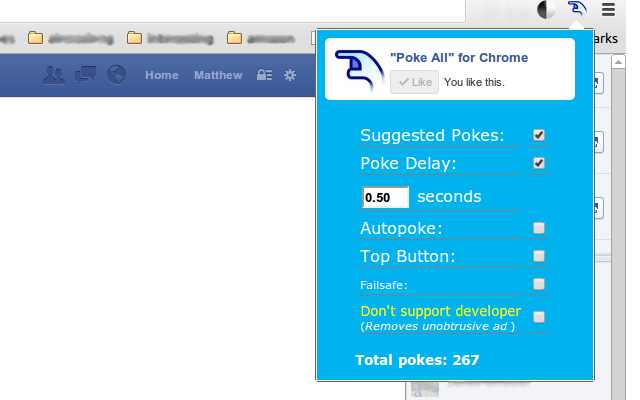640x400 pixels.
Task: Open the third blurred bookmark folder
Action: tap(260, 38)
